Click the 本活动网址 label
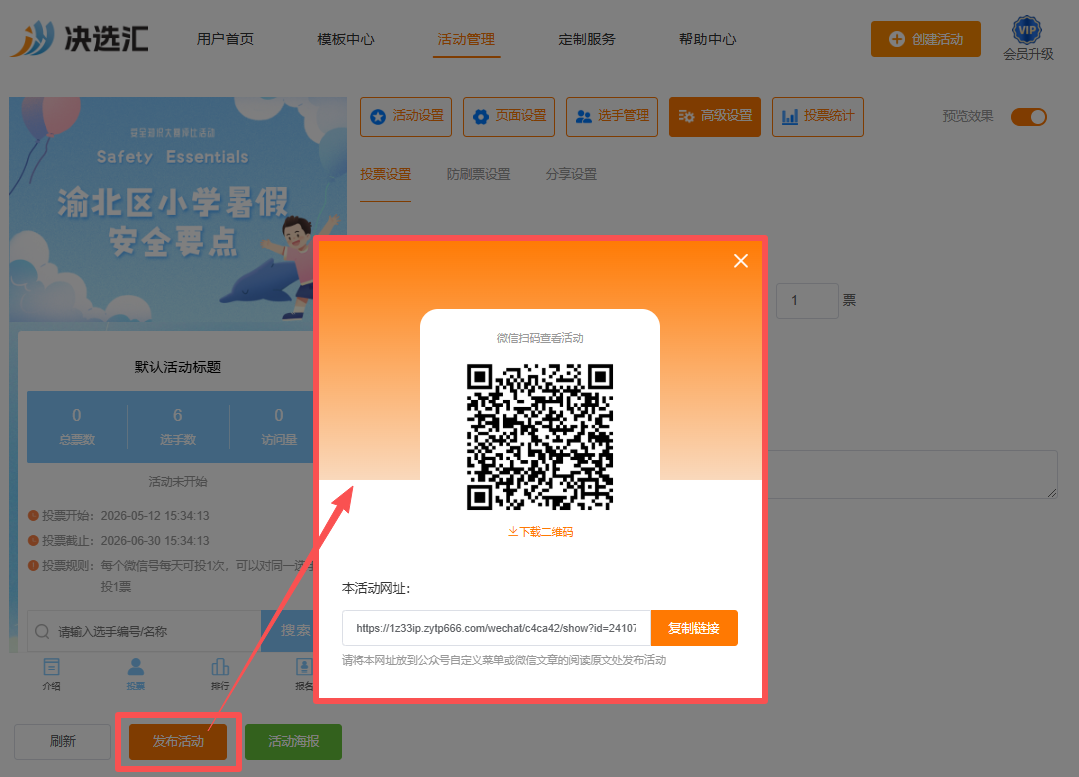1079x777 pixels. pos(376,588)
